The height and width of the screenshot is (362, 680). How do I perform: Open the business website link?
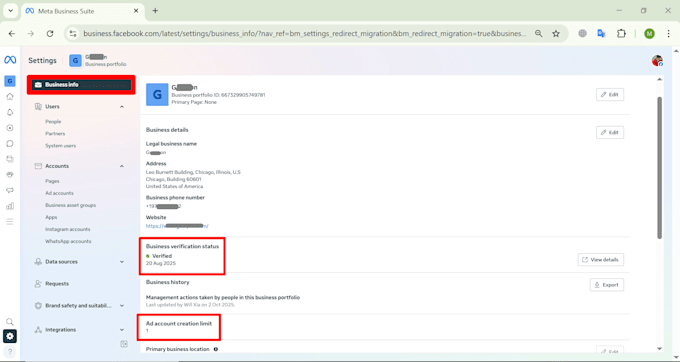point(177,226)
